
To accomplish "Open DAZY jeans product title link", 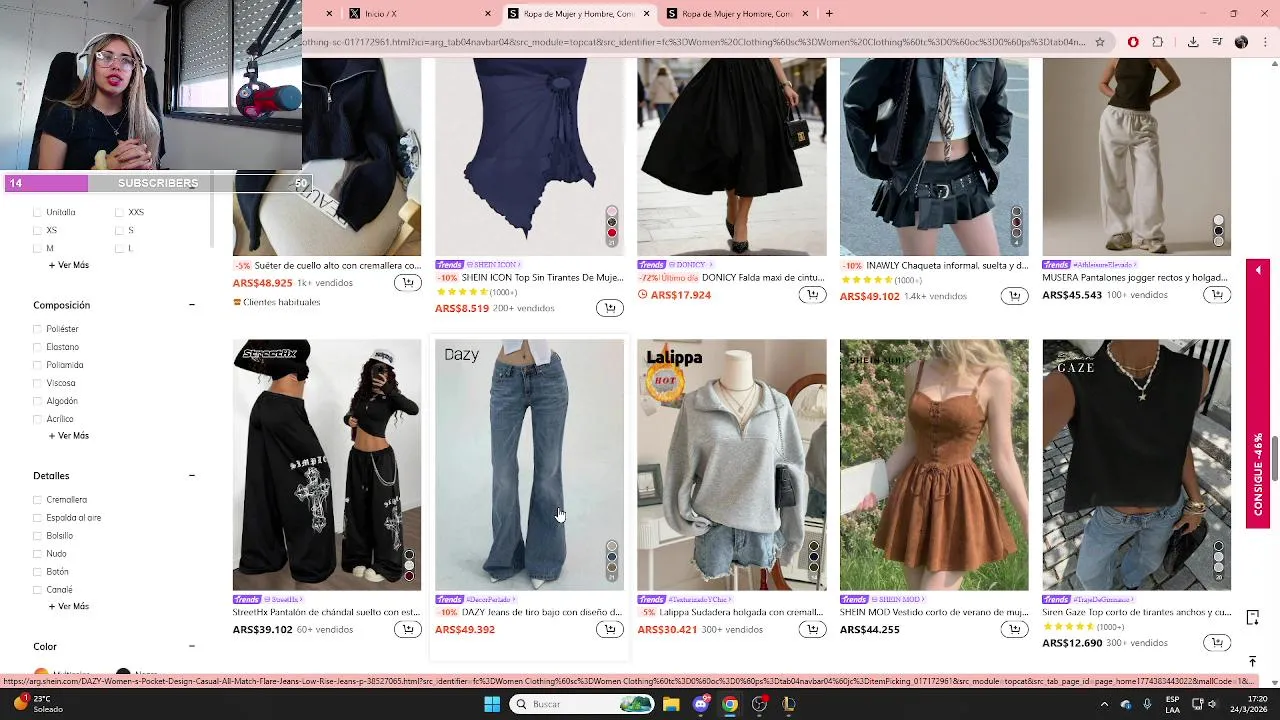I will point(541,612).
